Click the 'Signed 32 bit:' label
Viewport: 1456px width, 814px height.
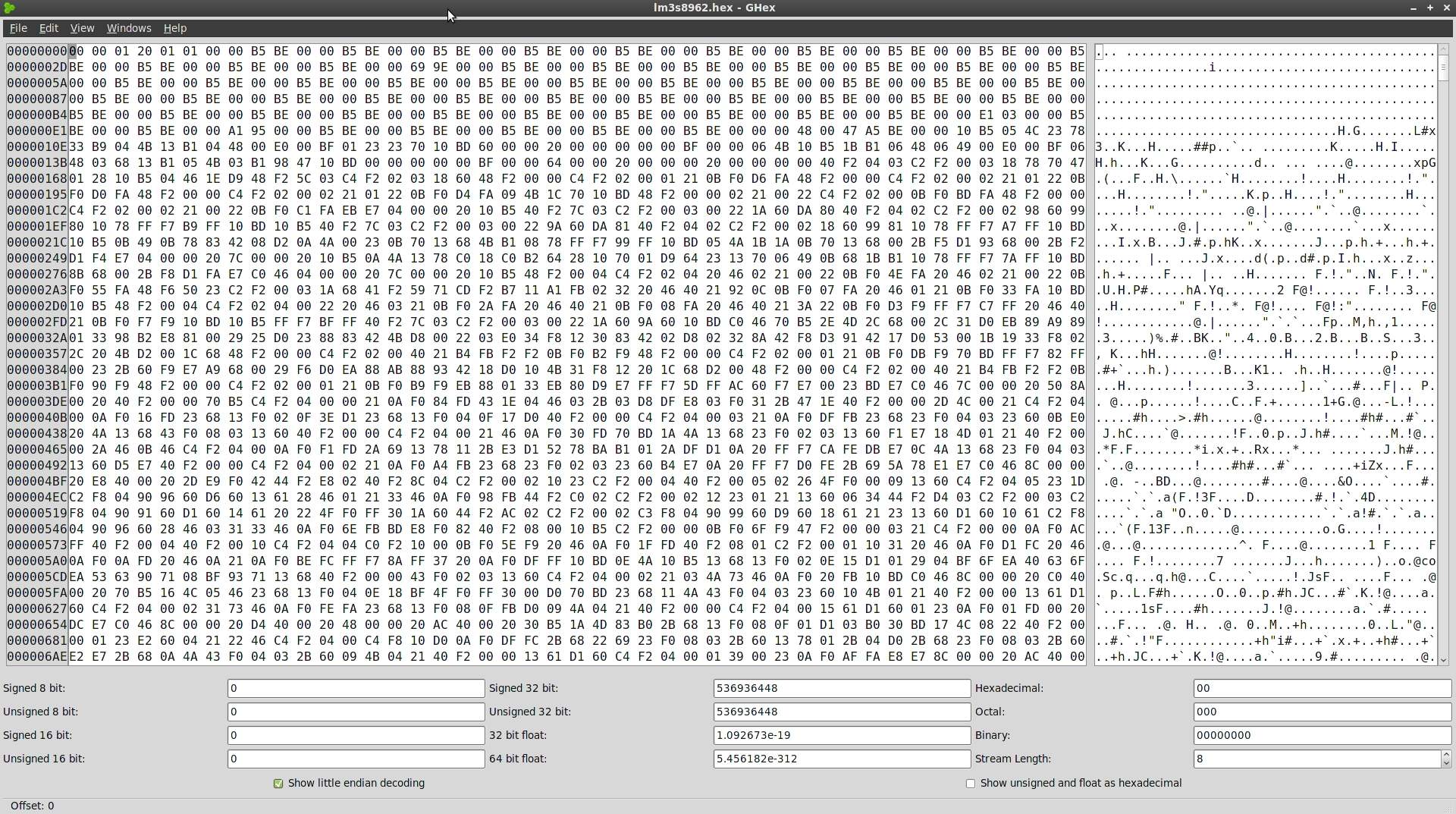pyautogui.click(x=523, y=688)
